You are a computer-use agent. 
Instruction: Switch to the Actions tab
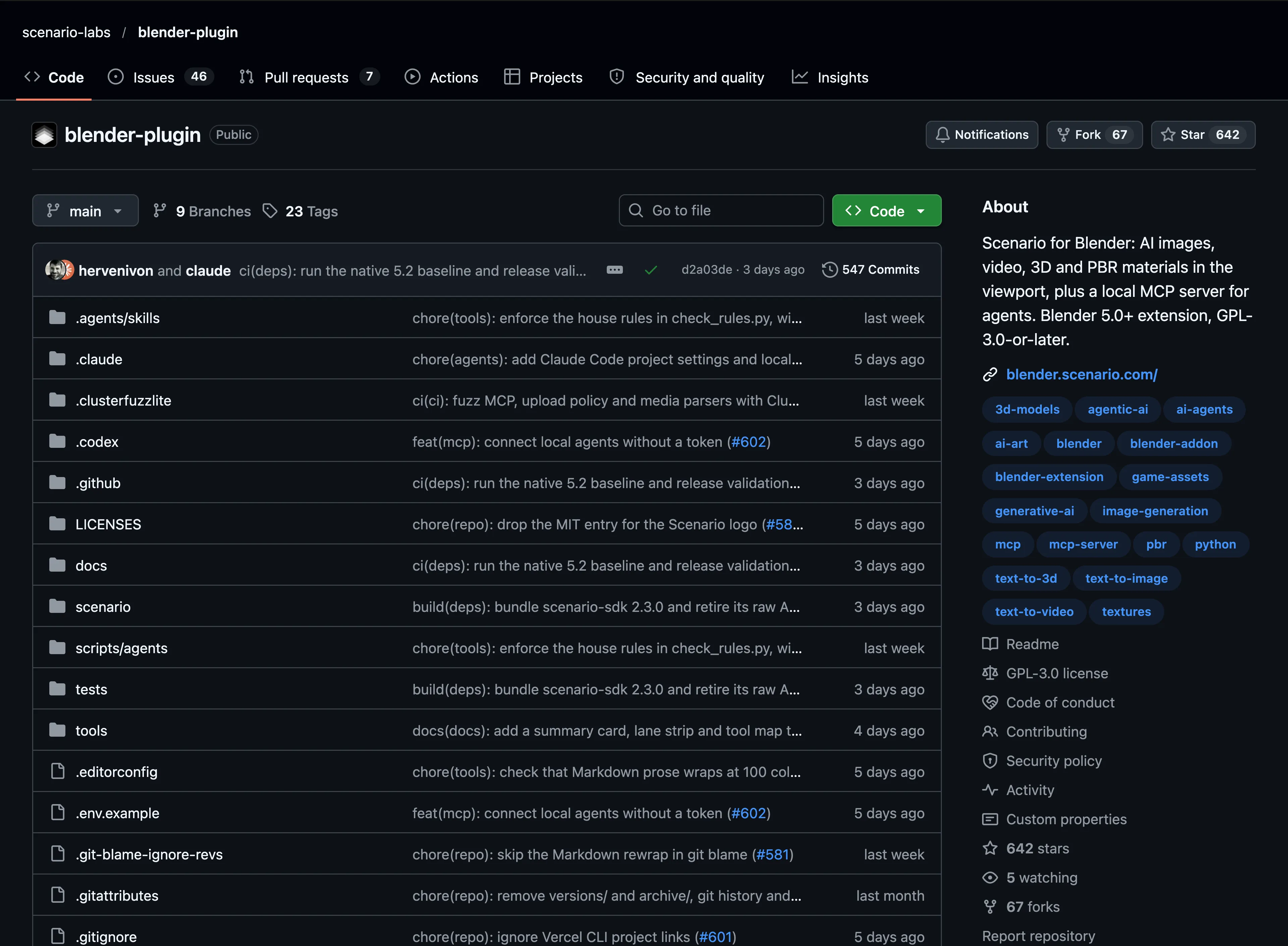coord(441,77)
